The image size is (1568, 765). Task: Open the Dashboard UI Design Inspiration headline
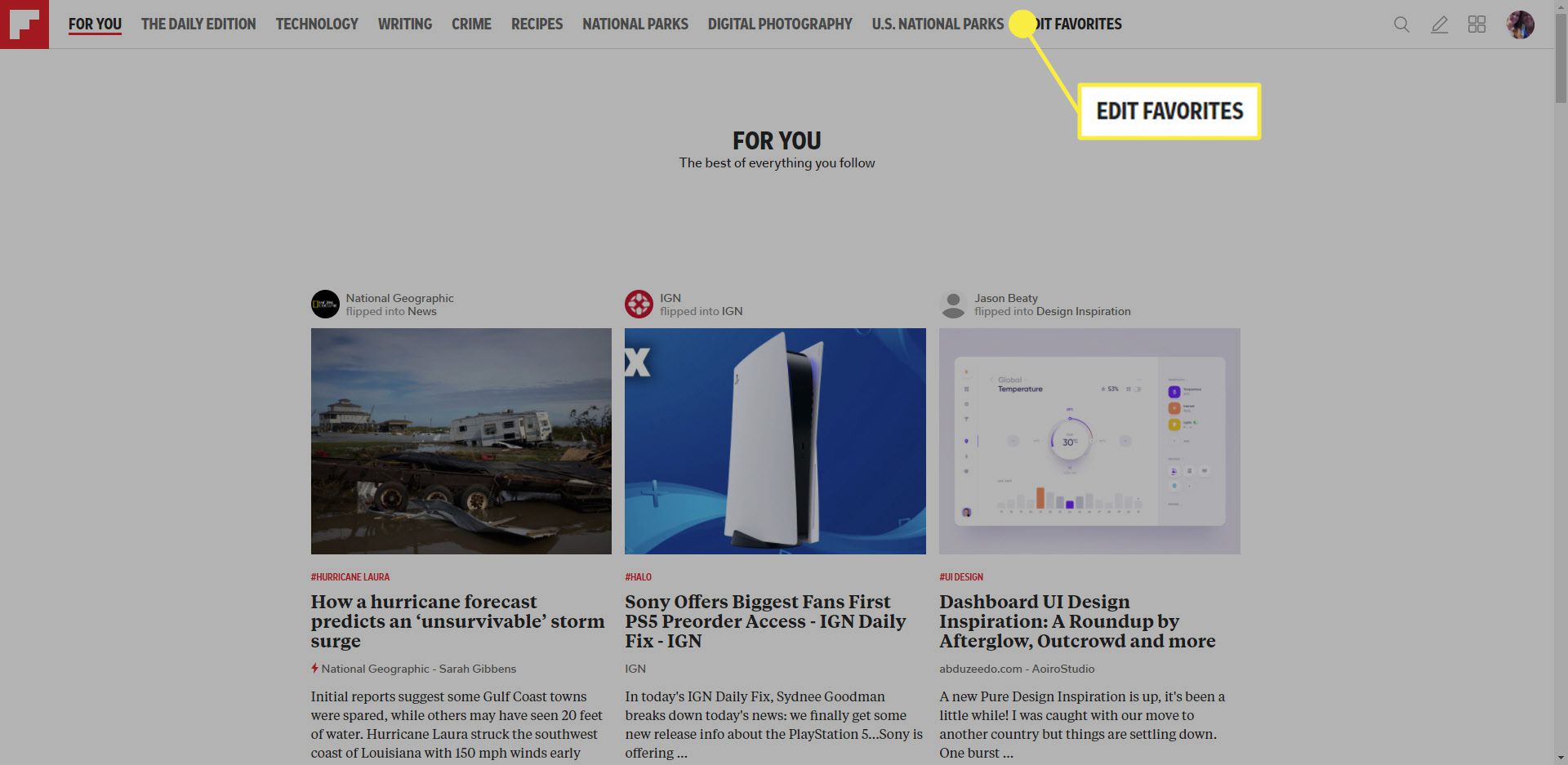coord(1077,621)
